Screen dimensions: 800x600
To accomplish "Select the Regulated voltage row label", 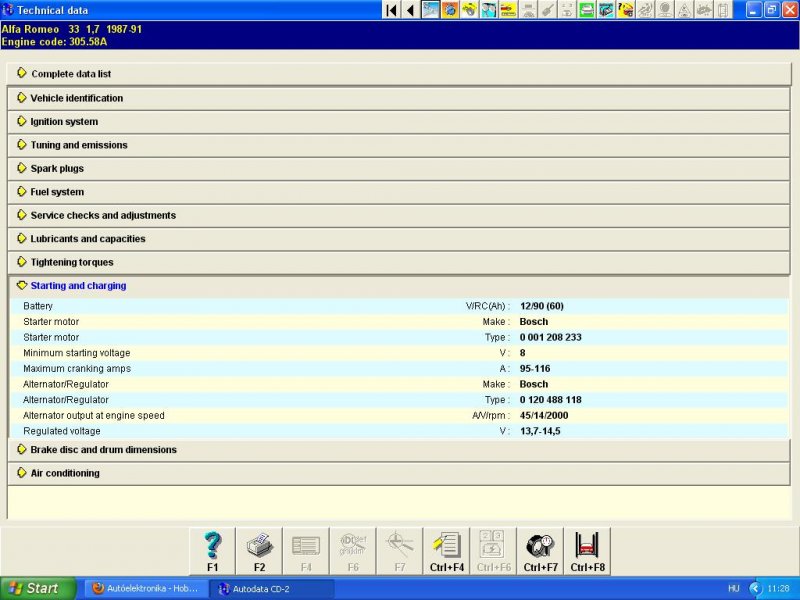I will click(62, 431).
